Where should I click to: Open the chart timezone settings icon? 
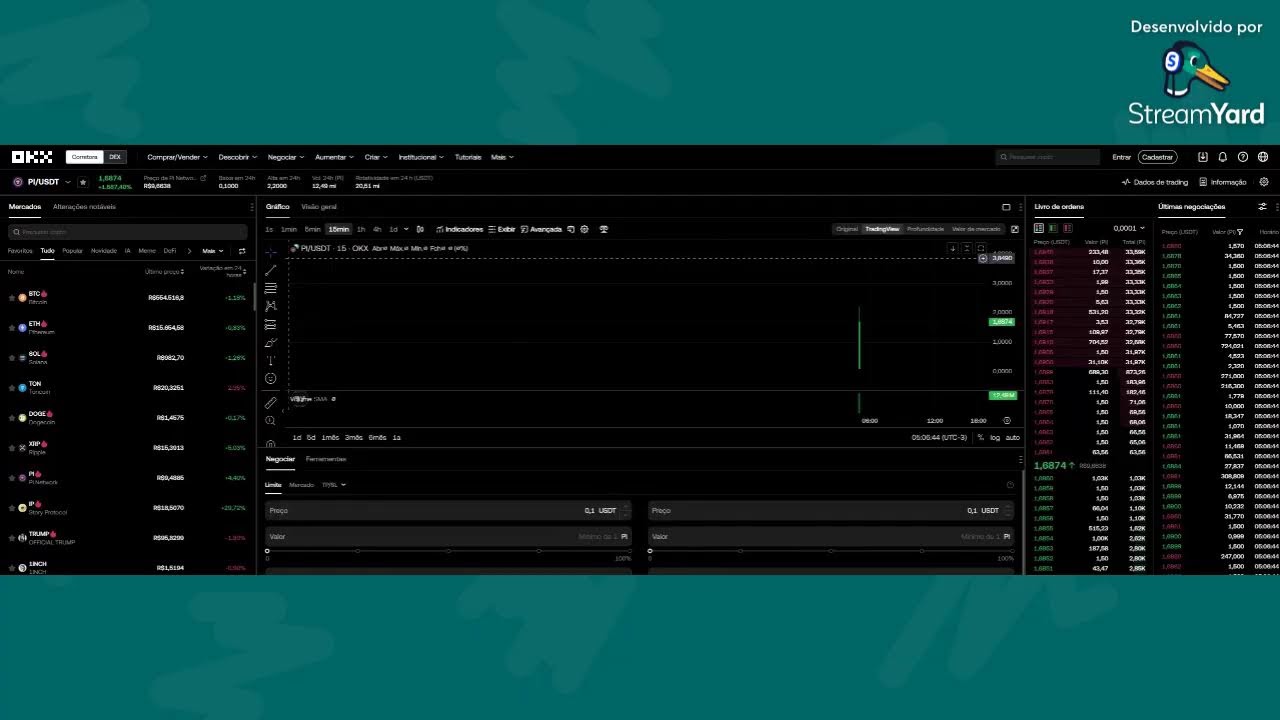1007,421
